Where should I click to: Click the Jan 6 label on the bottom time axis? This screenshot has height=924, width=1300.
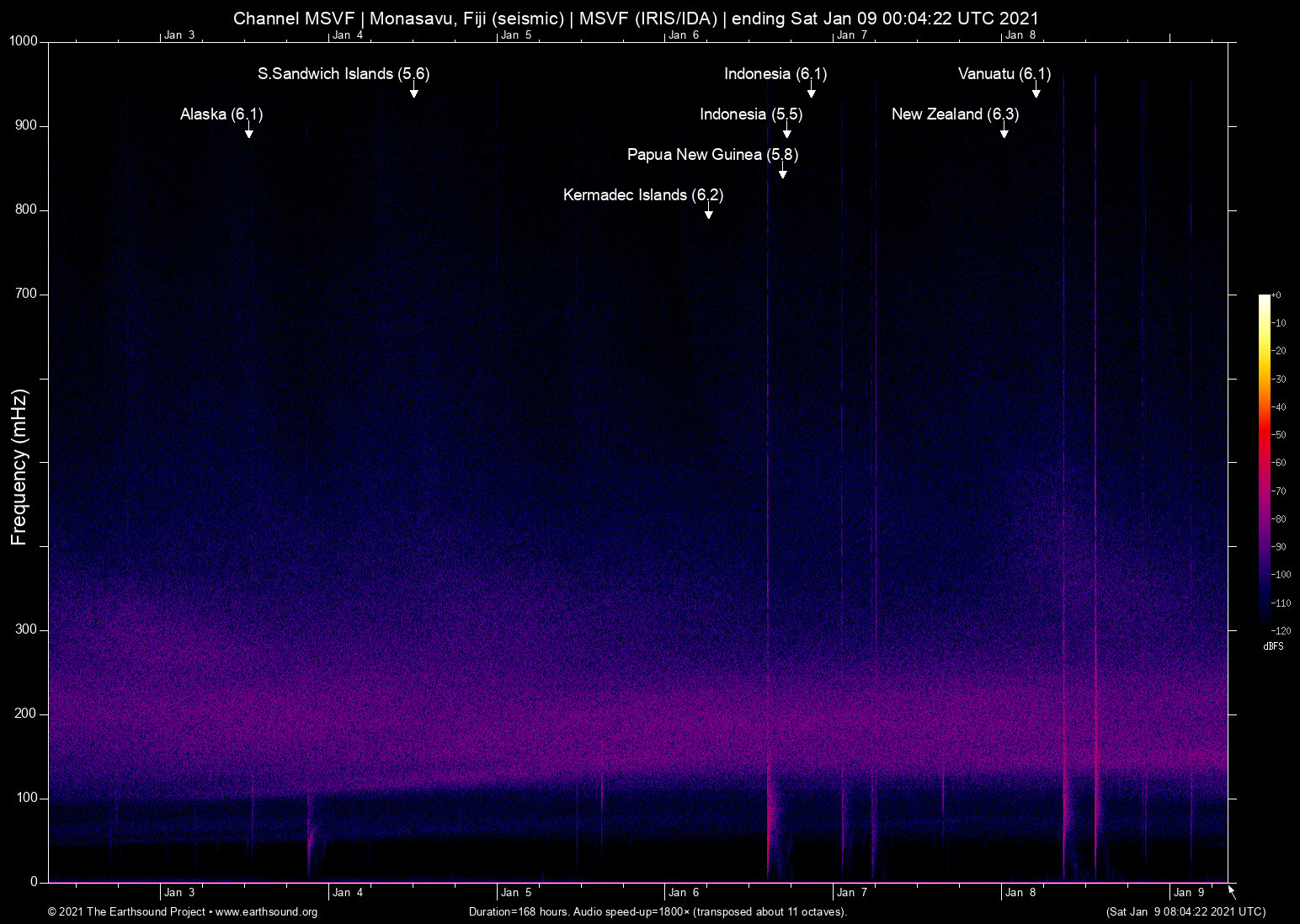[684, 893]
